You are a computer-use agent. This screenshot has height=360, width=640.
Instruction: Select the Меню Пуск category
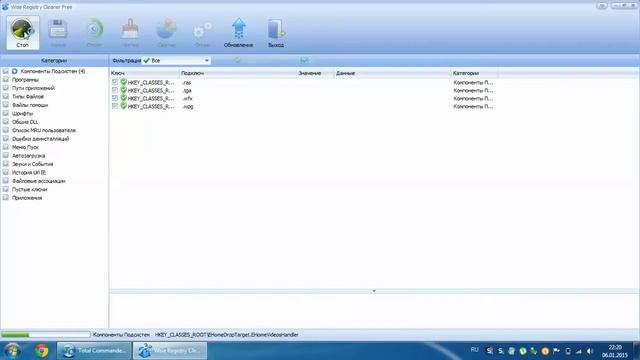(25, 147)
